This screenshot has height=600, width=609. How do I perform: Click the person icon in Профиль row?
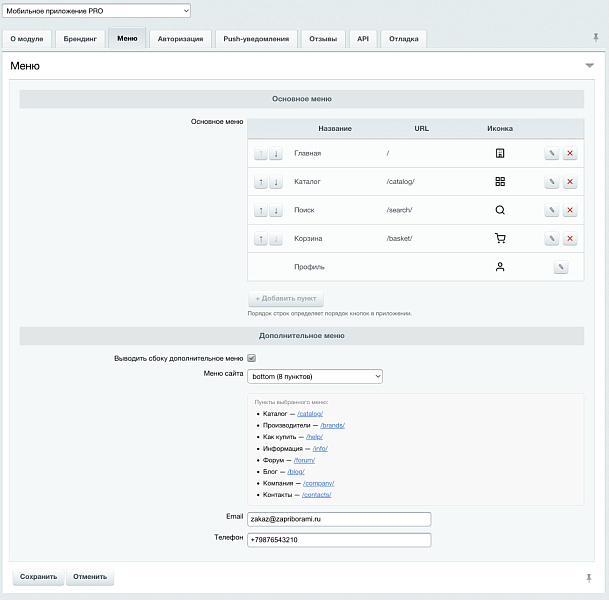click(x=500, y=267)
